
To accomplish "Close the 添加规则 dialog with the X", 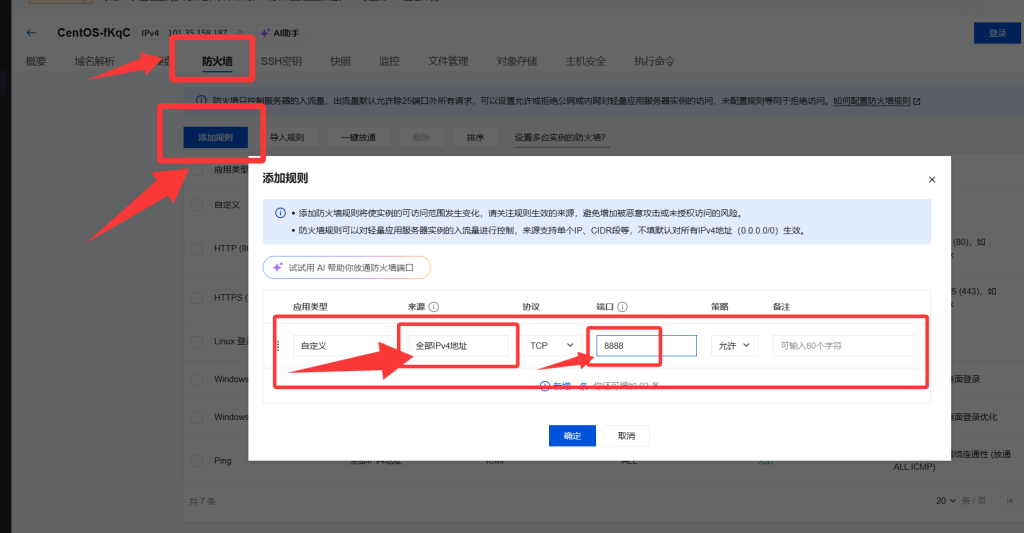I will click(932, 180).
